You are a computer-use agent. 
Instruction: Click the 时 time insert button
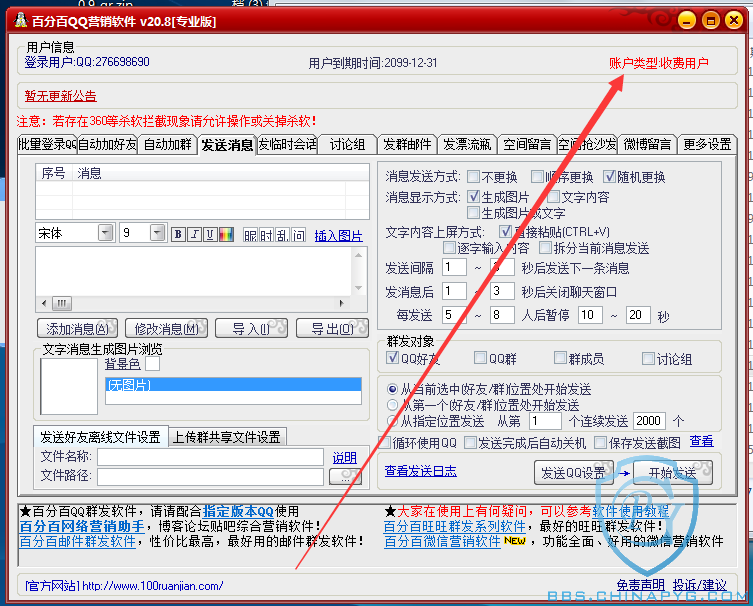pyautogui.click(x=266, y=235)
